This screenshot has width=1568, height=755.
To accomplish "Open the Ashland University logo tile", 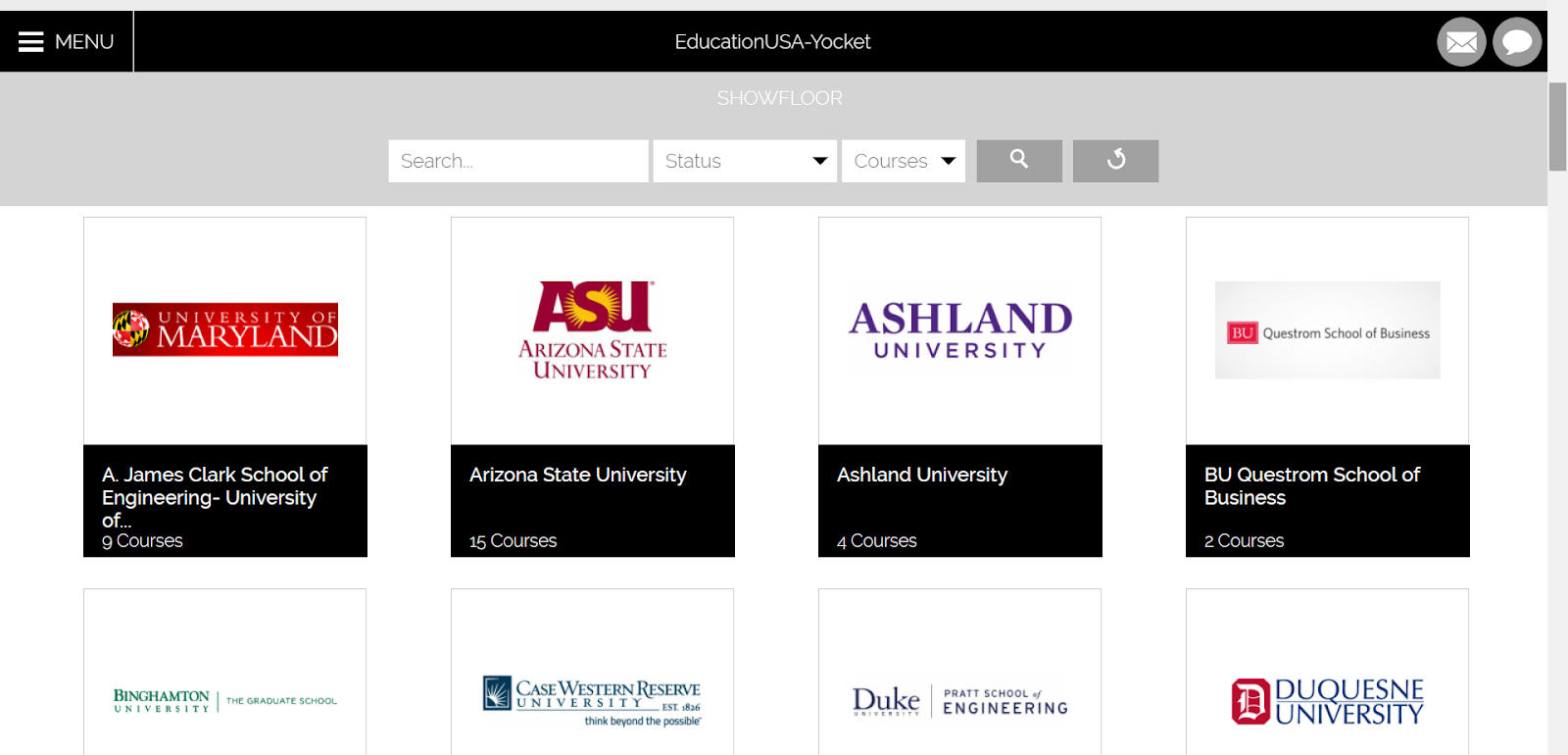I will point(959,330).
